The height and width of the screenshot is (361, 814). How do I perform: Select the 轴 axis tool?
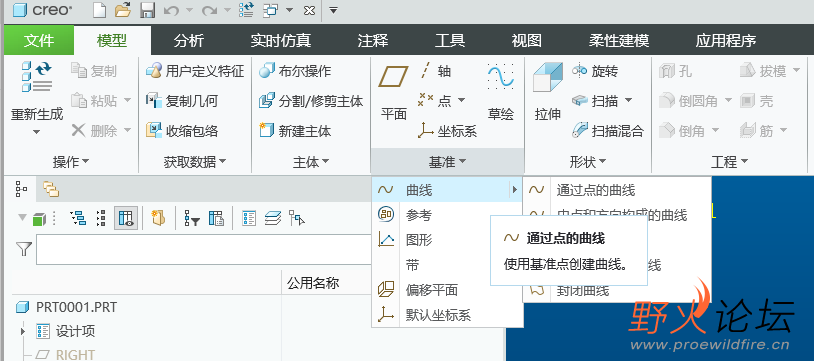435,71
